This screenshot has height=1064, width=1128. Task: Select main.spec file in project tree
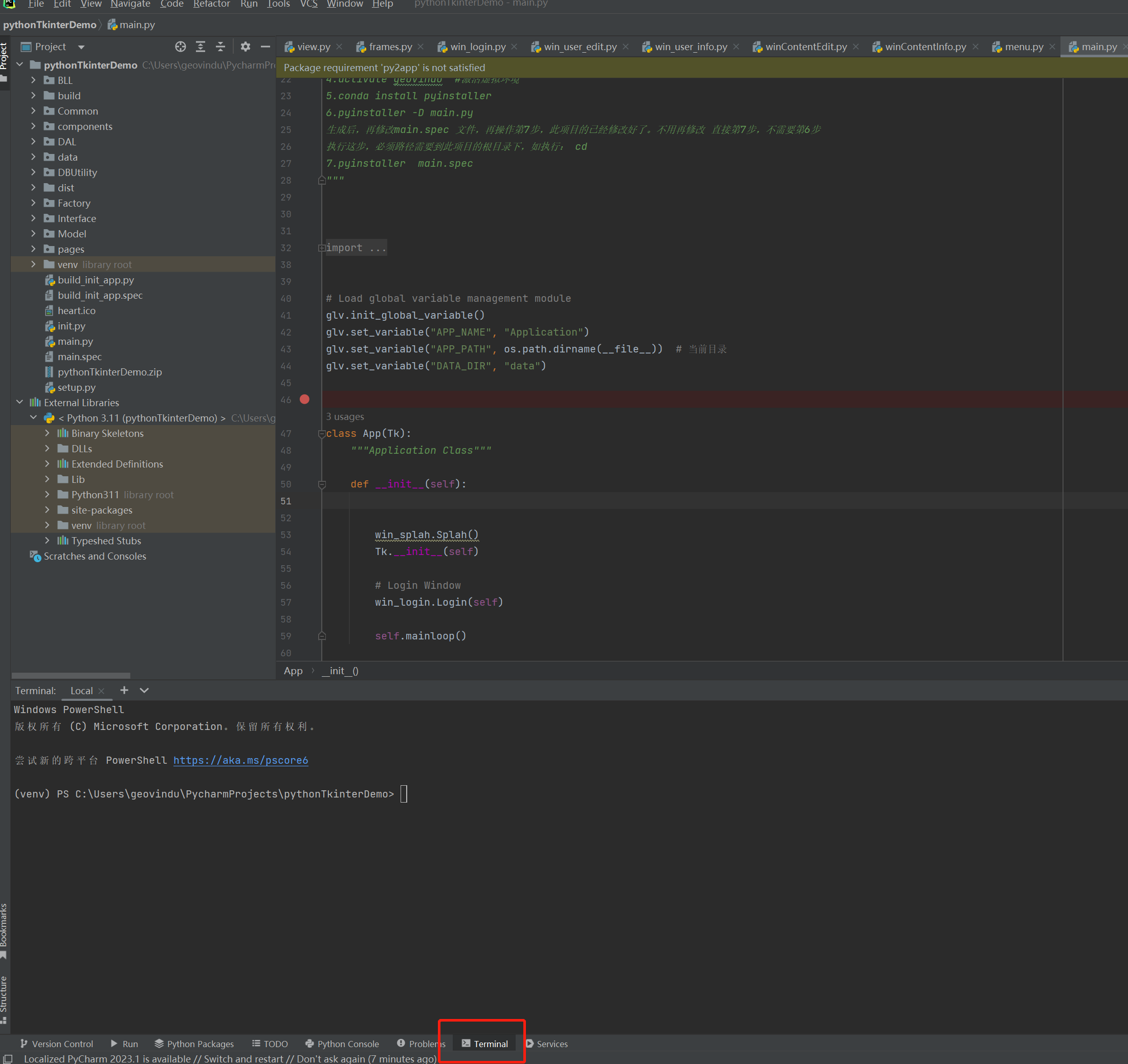tap(79, 357)
